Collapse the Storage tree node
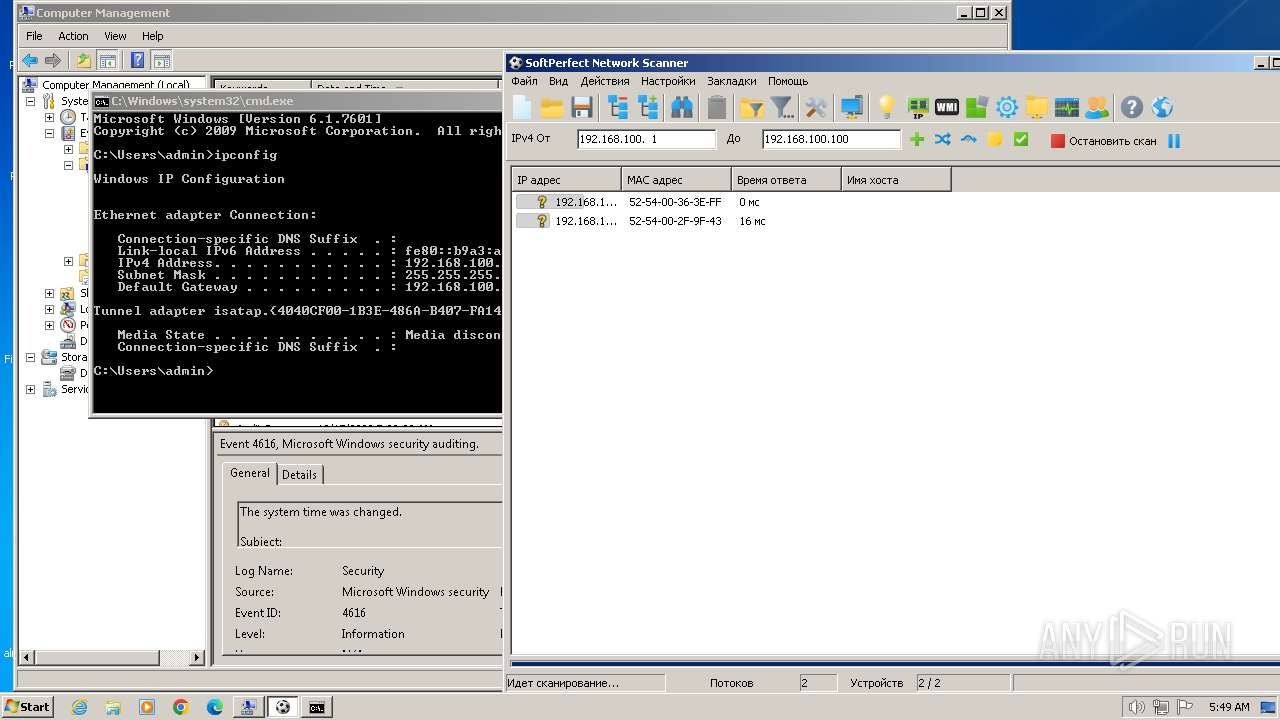The width and height of the screenshot is (1280, 720). pos(30,357)
